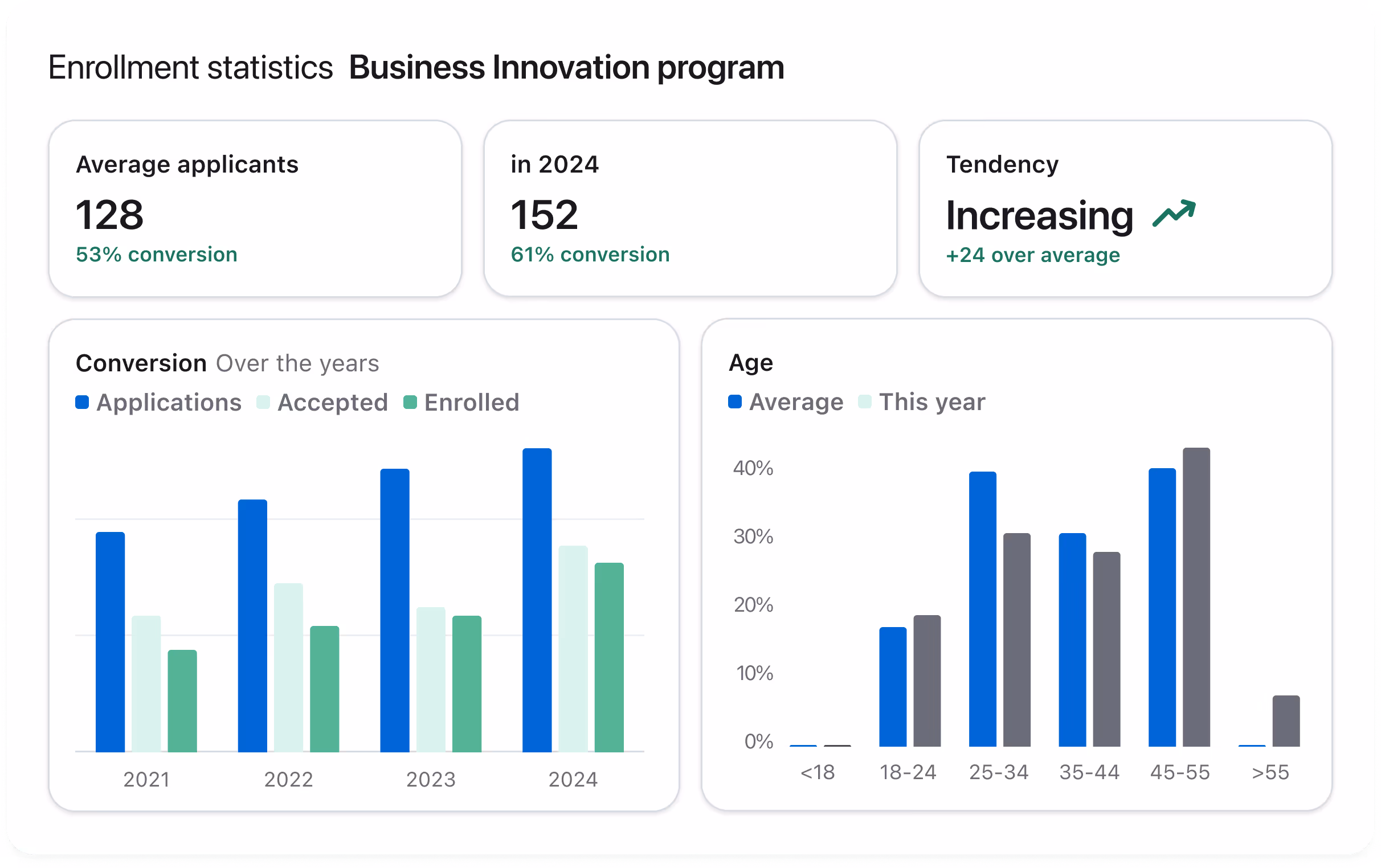This screenshot has width=1381, height=868.
Task: Click the green upward trend arrow icon
Action: [x=1174, y=213]
